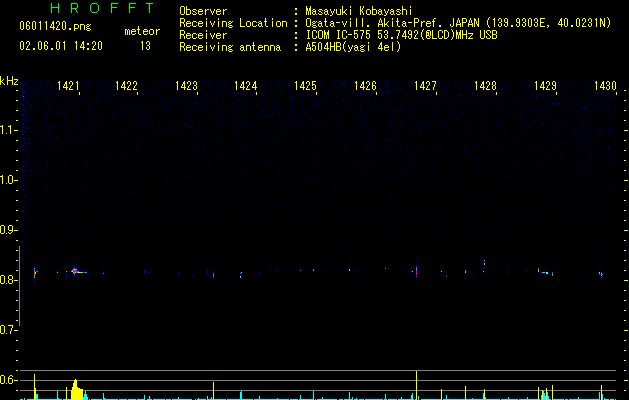The height and width of the screenshot is (400, 629).
Task: Click the Receiving antenna label
Action: 230,47
